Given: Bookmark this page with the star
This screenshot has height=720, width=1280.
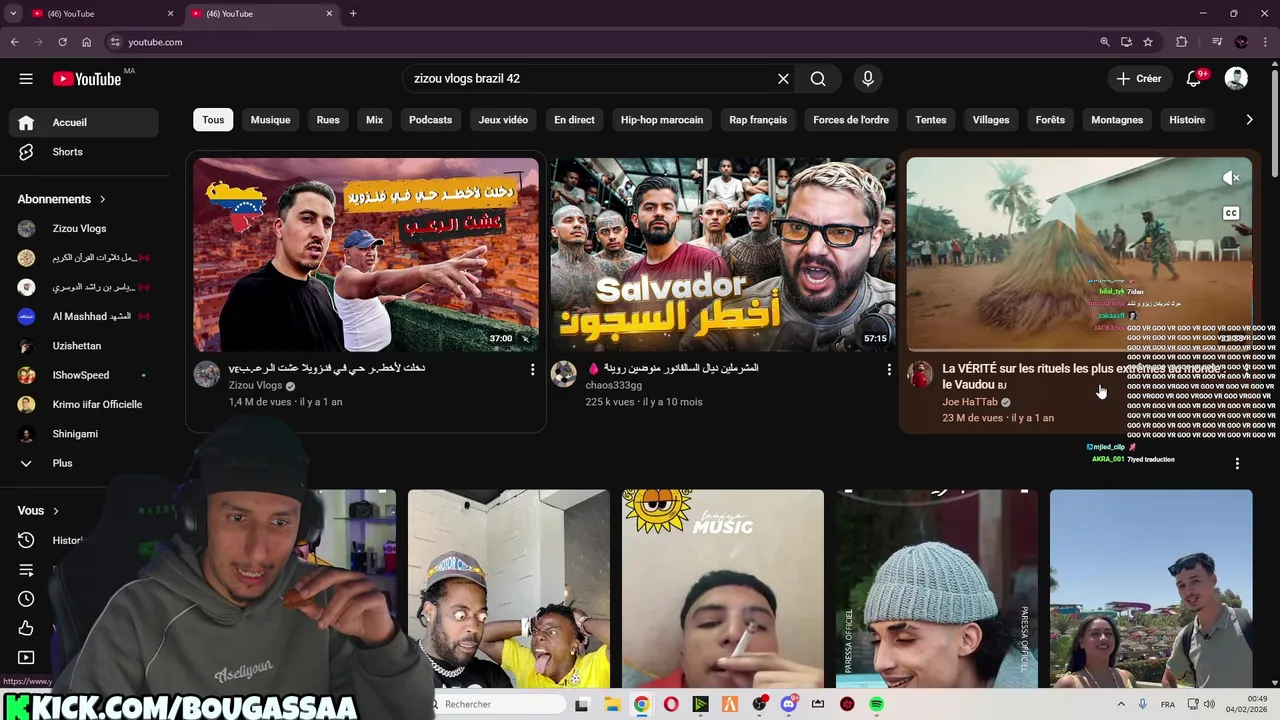Looking at the screenshot, I should click(1148, 42).
